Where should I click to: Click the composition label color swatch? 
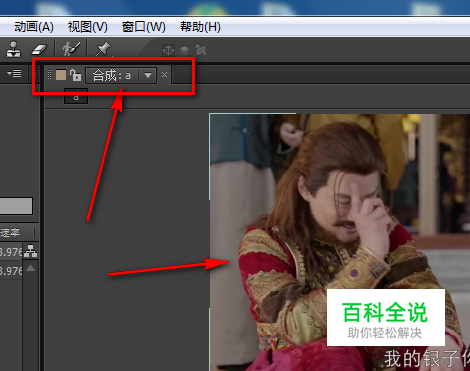click(61, 75)
